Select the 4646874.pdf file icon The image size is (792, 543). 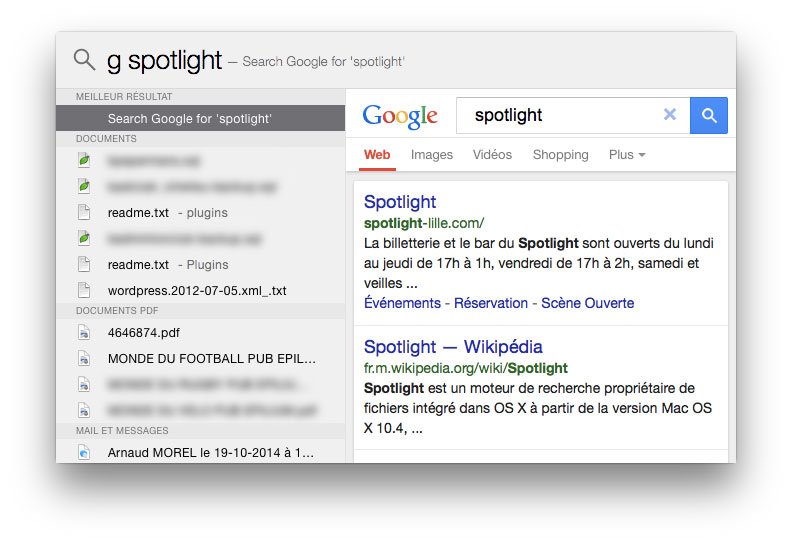(x=84, y=332)
